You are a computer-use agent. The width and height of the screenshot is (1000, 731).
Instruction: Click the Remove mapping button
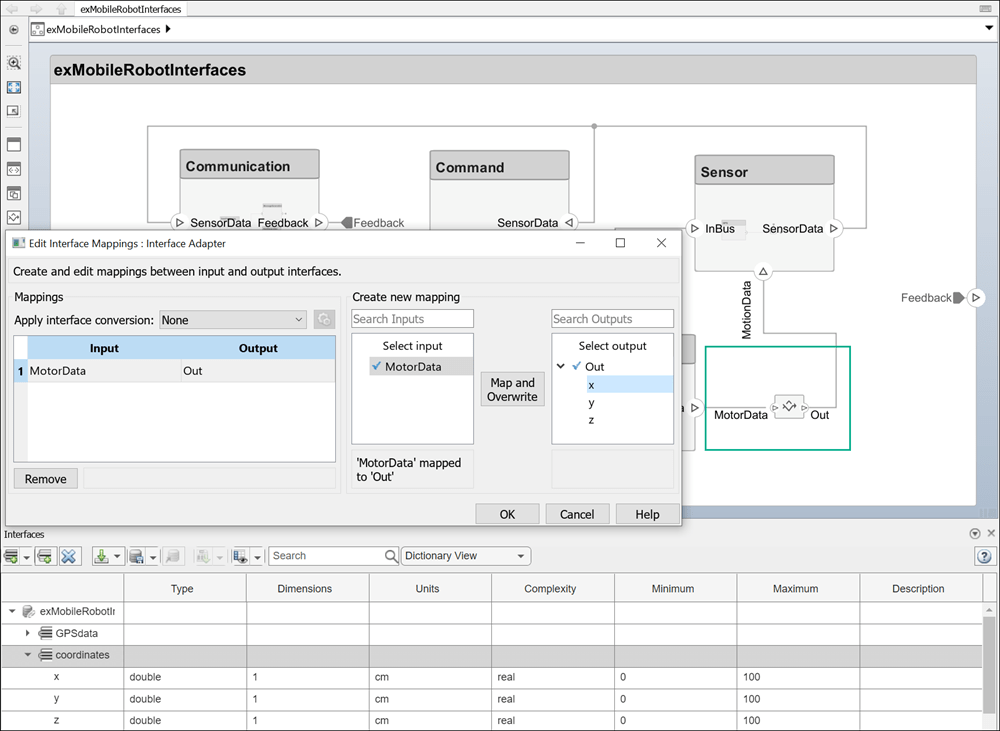(x=46, y=479)
